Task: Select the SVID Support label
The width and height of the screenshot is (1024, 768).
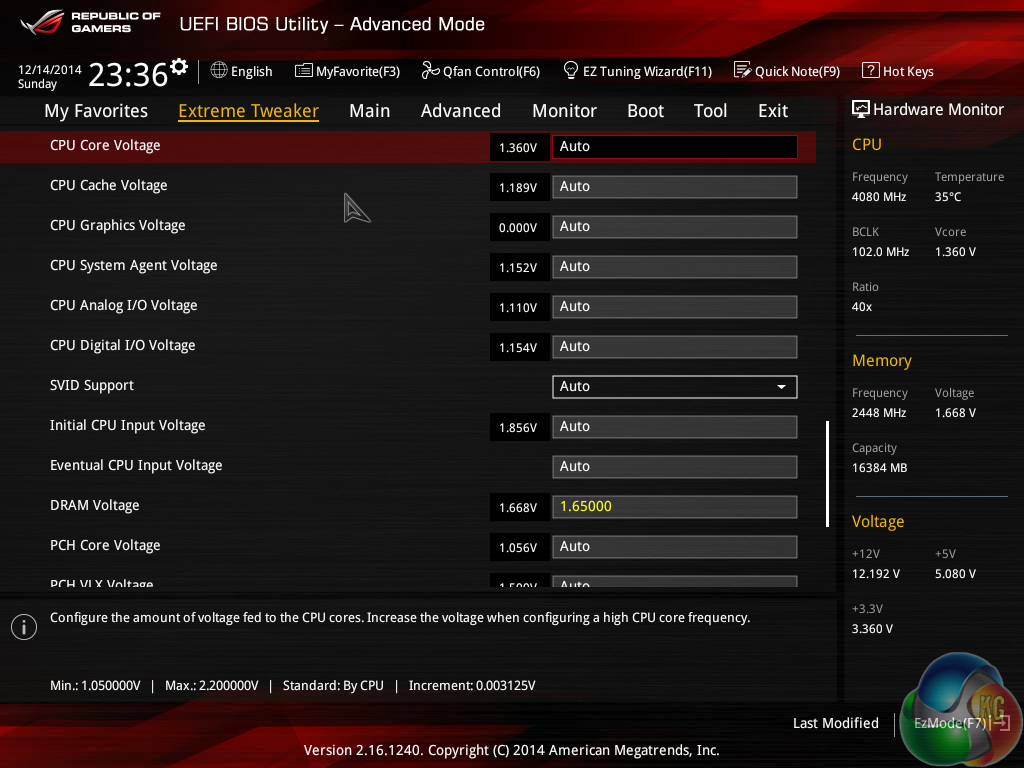Action: [91, 385]
